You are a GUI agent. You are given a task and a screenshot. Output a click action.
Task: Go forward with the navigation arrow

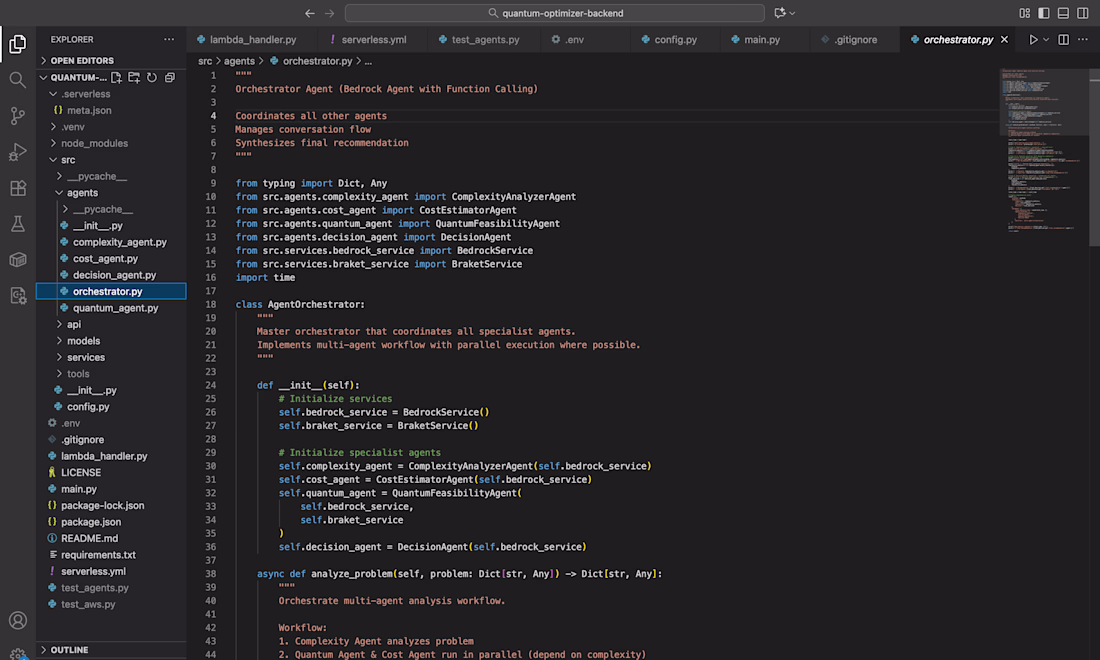(x=330, y=13)
